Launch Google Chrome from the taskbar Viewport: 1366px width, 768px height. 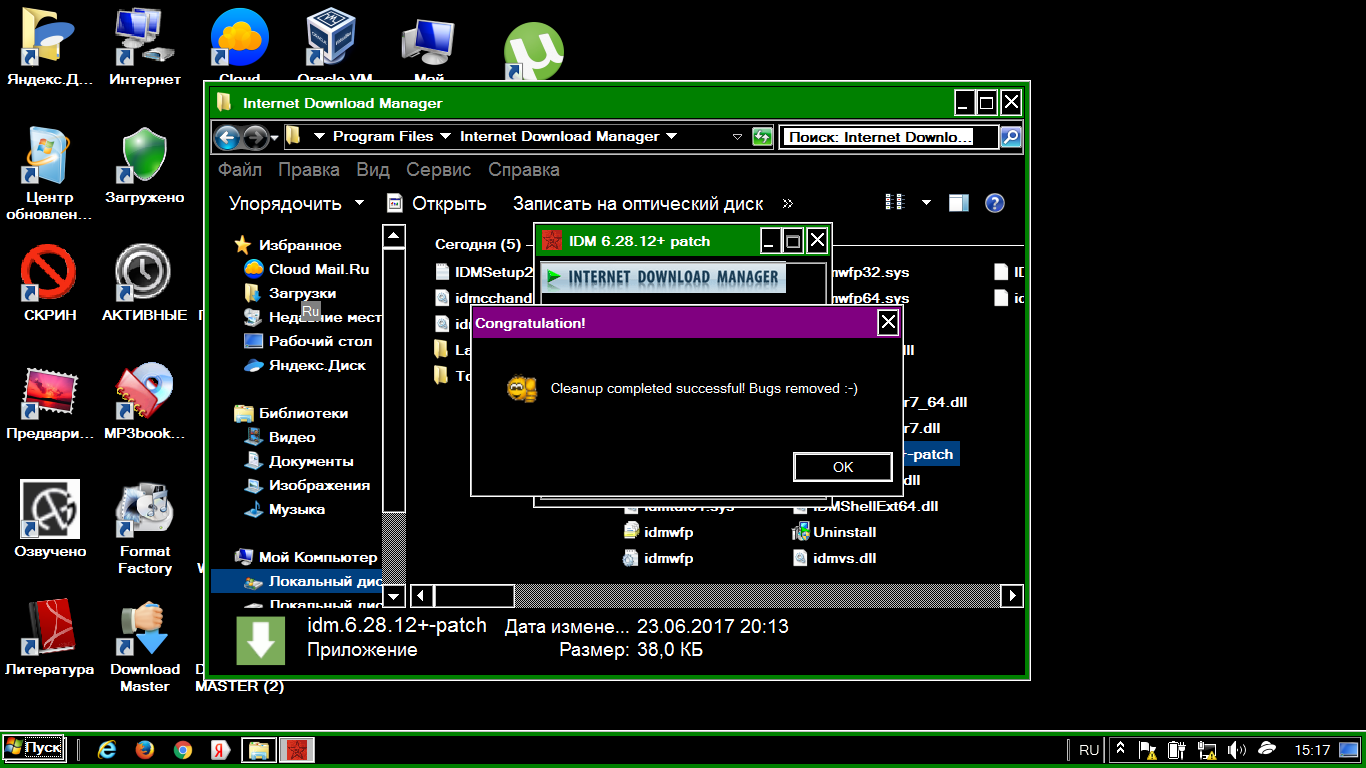pyautogui.click(x=183, y=749)
